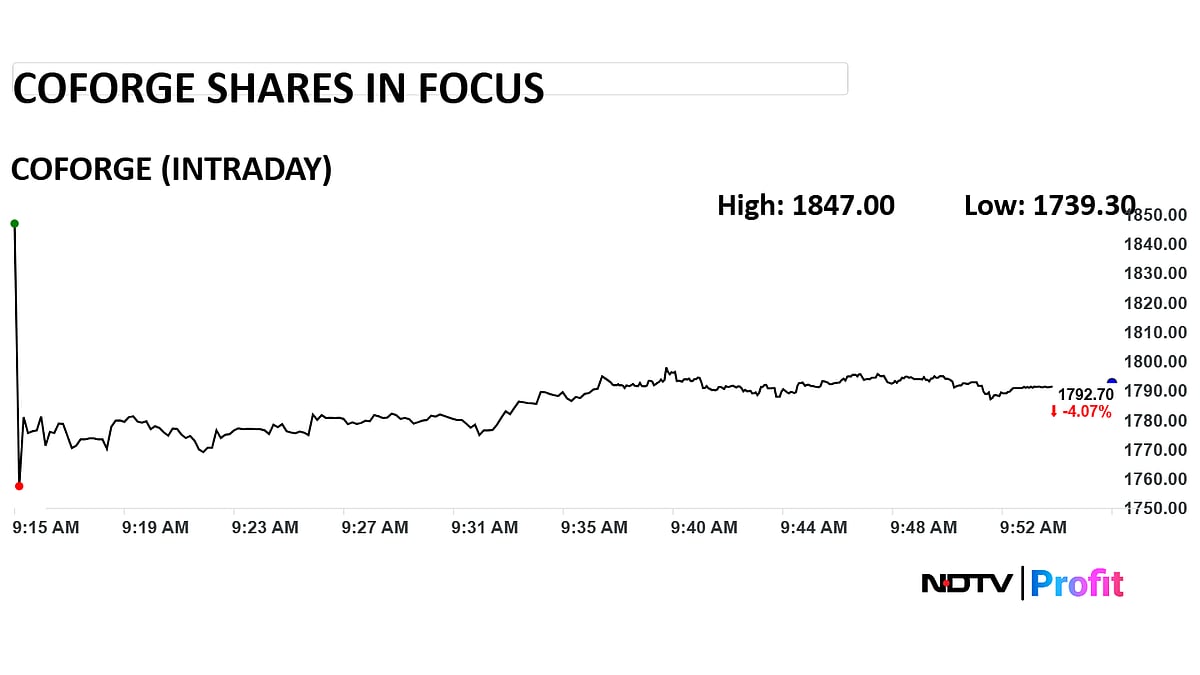Select the High: 1847.00 label
Image resolution: width=1200 pixels, height=675 pixels.
pyautogui.click(x=806, y=206)
